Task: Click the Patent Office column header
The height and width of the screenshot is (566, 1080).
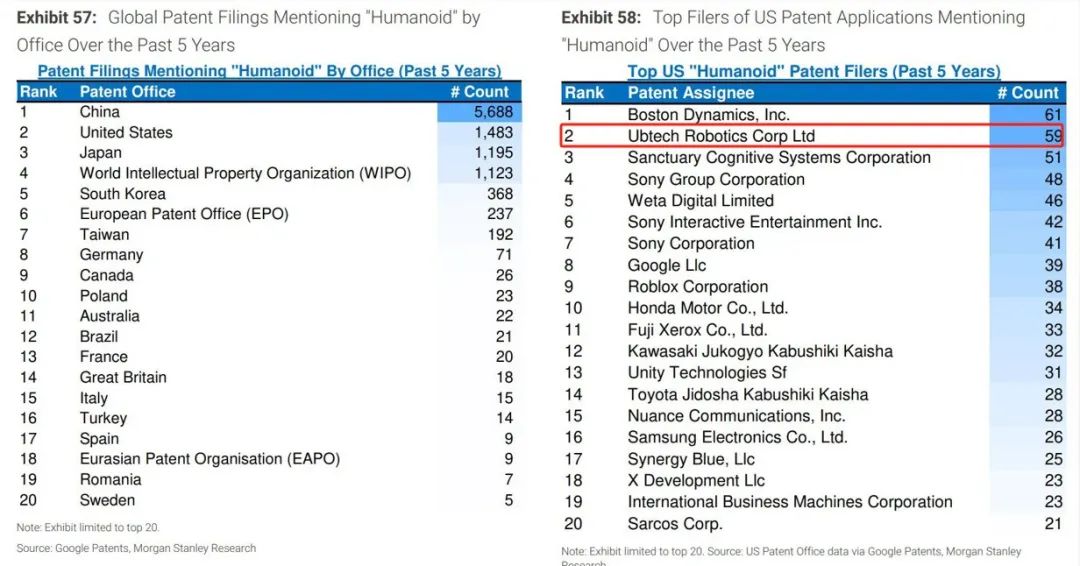Action: (127, 92)
